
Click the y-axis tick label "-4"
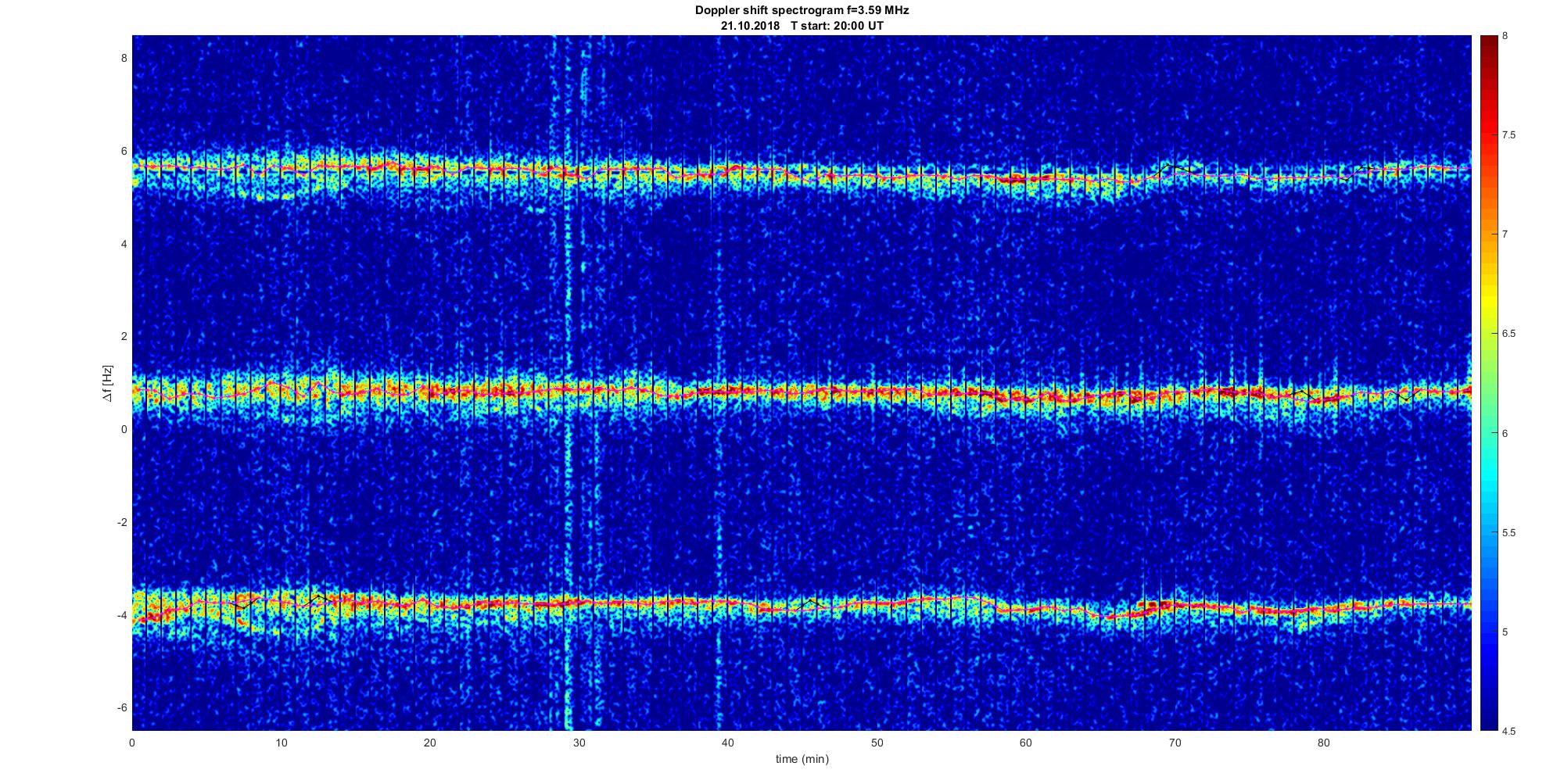pyautogui.click(x=121, y=615)
